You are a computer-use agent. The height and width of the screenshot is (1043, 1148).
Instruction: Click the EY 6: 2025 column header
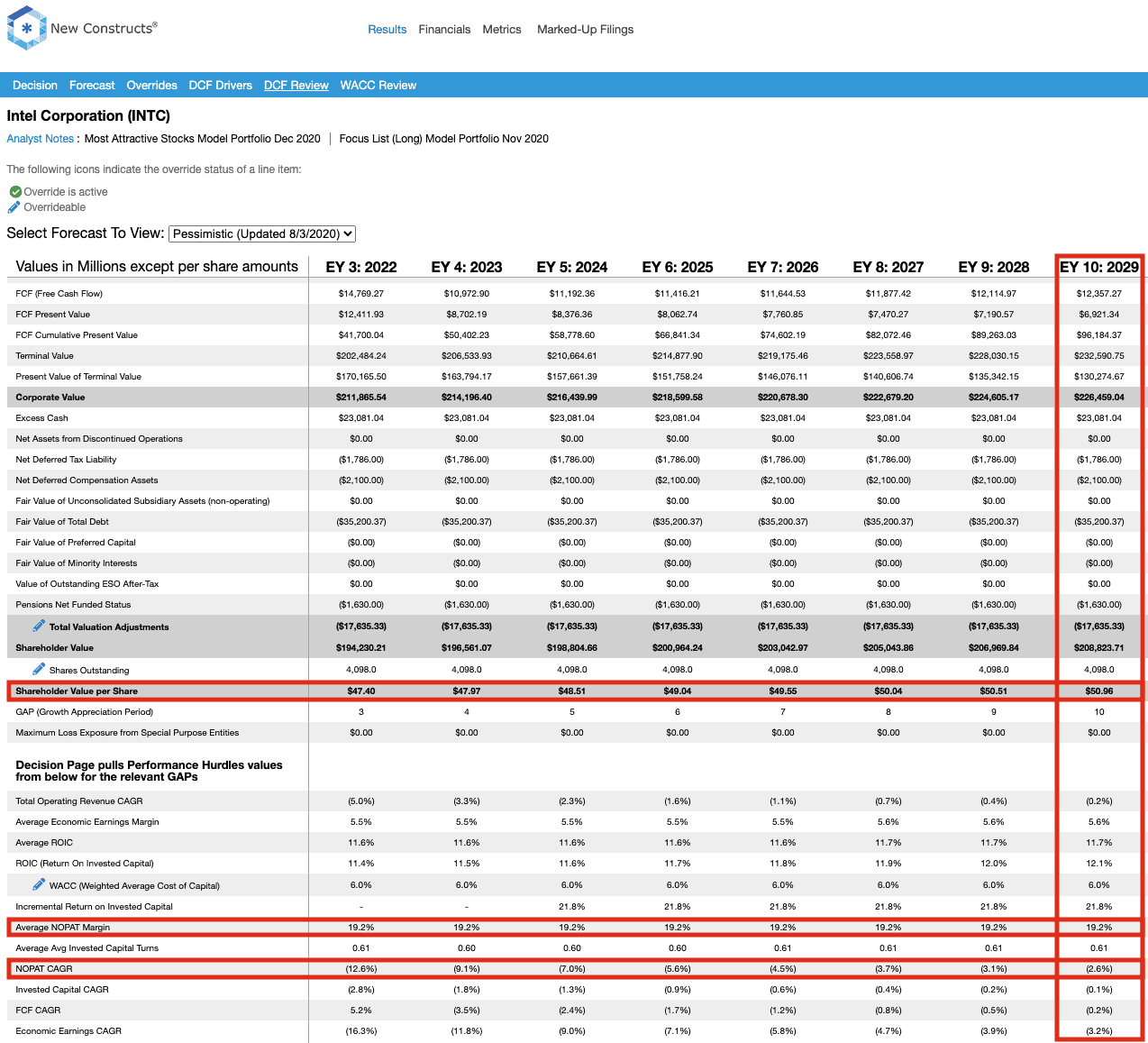tap(678, 267)
